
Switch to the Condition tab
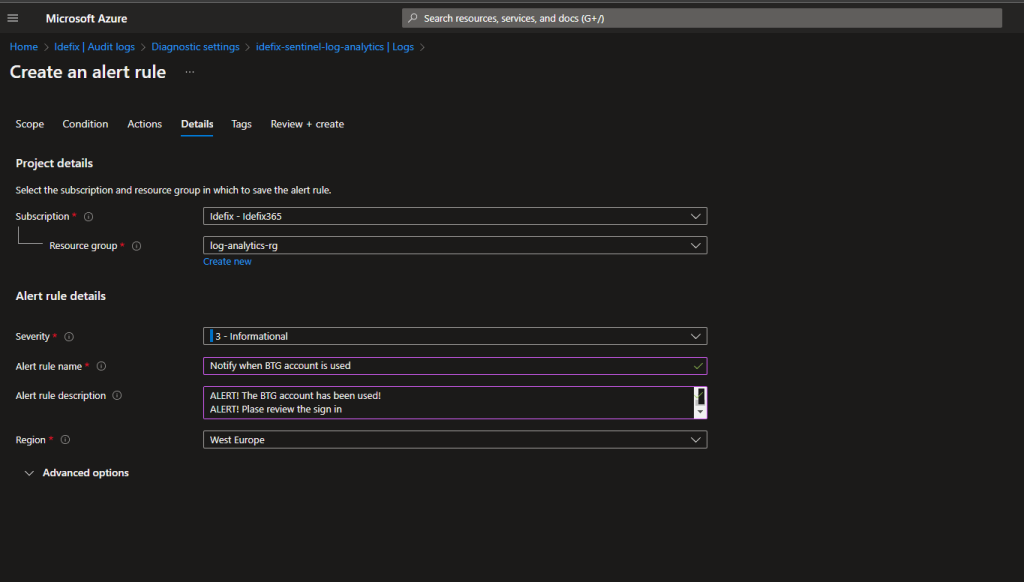click(86, 124)
